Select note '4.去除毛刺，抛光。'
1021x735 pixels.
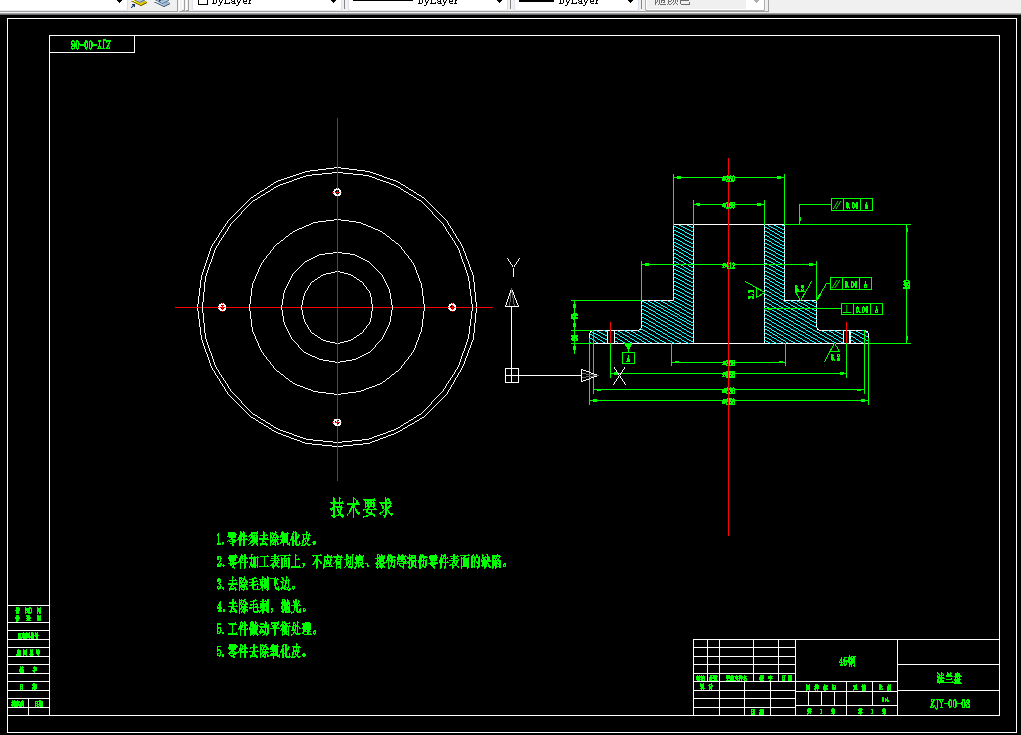tap(261, 606)
